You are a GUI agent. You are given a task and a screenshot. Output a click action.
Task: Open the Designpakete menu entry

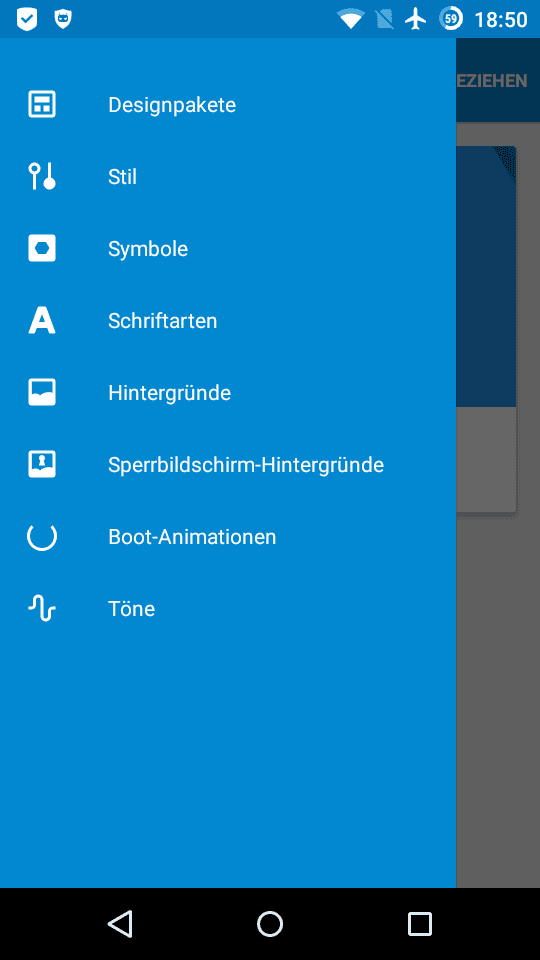172,105
